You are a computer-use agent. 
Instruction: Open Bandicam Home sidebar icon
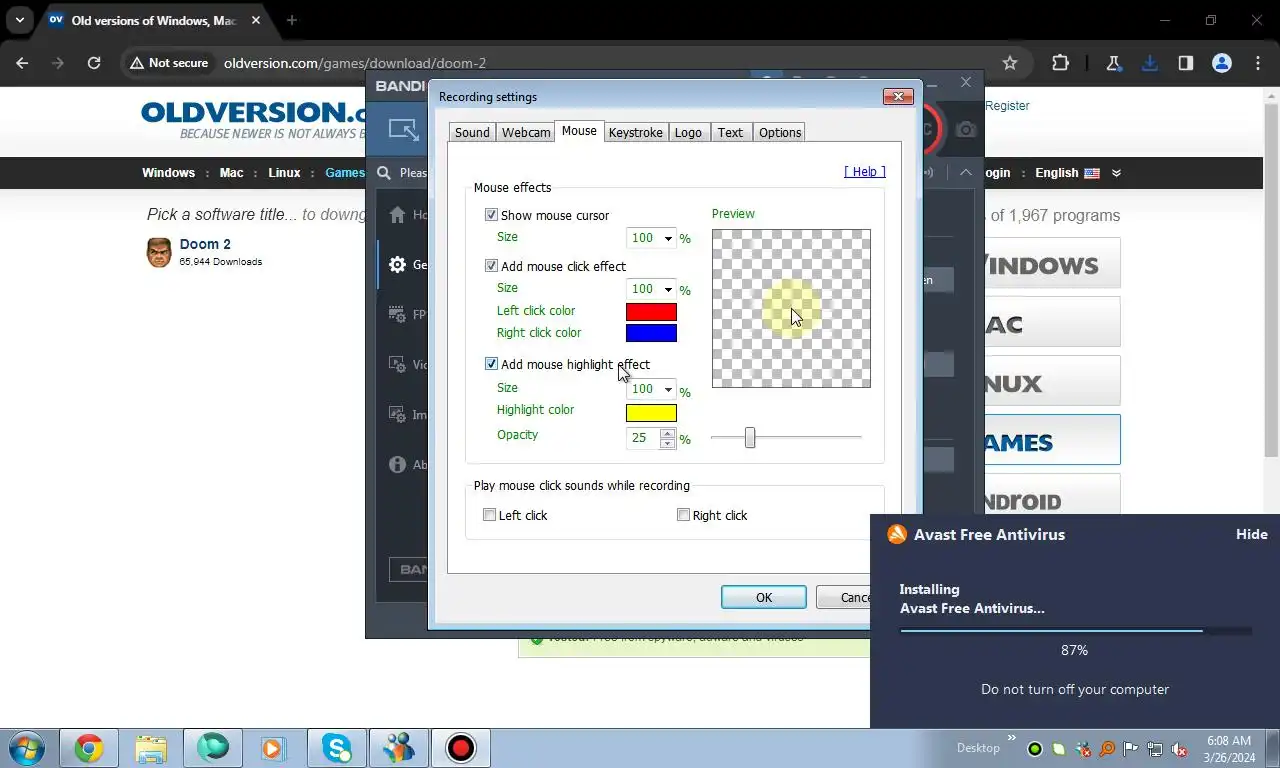(398, 215)
